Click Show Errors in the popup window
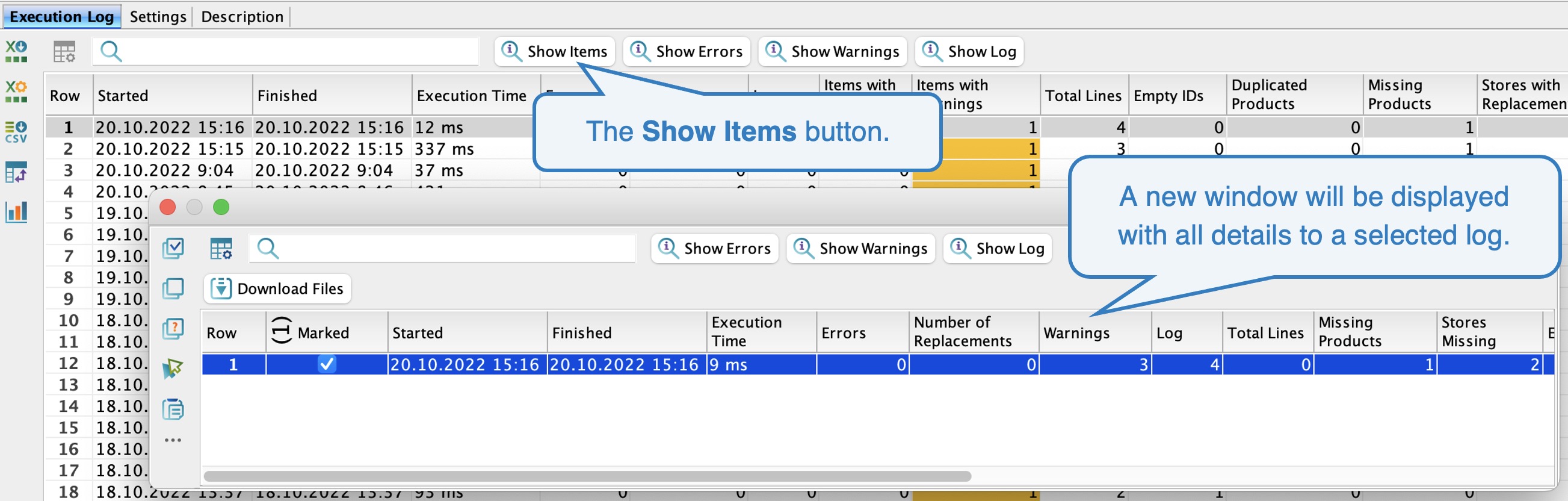1568x501 pixels. 715,249
